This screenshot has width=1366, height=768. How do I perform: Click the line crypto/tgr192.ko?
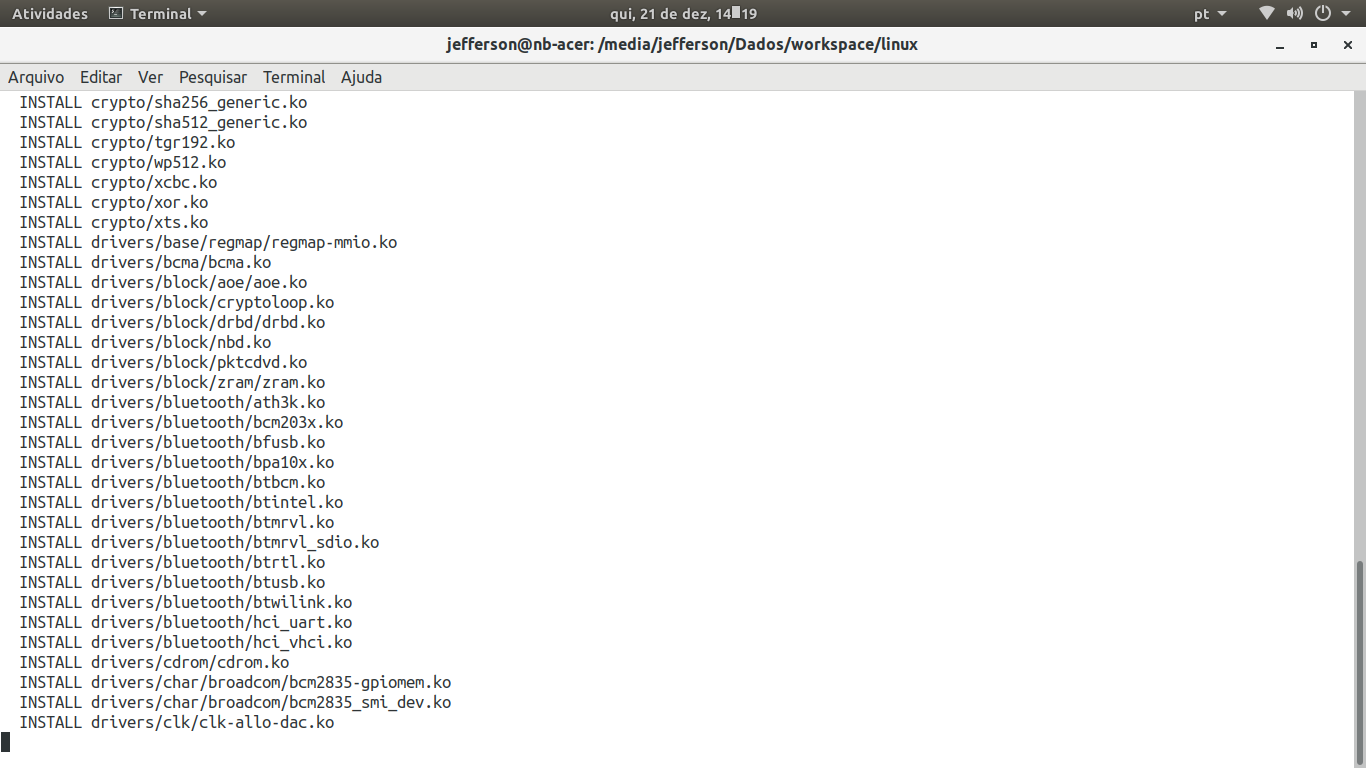tap(127, 142)
